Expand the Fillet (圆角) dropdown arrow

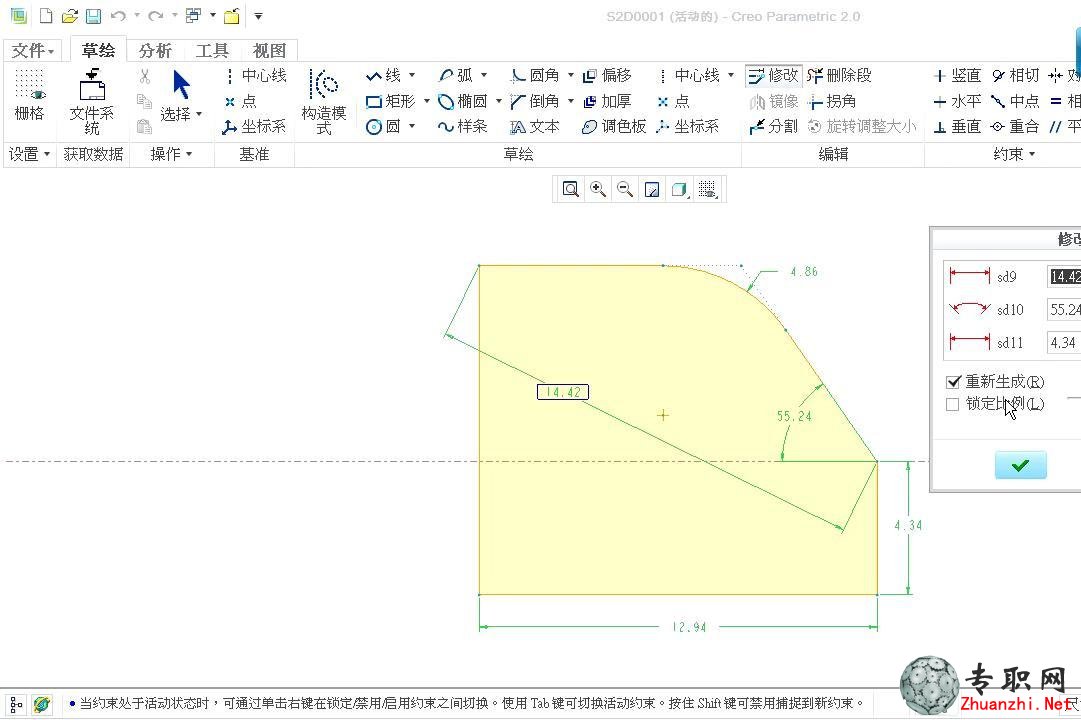[571, 75]
